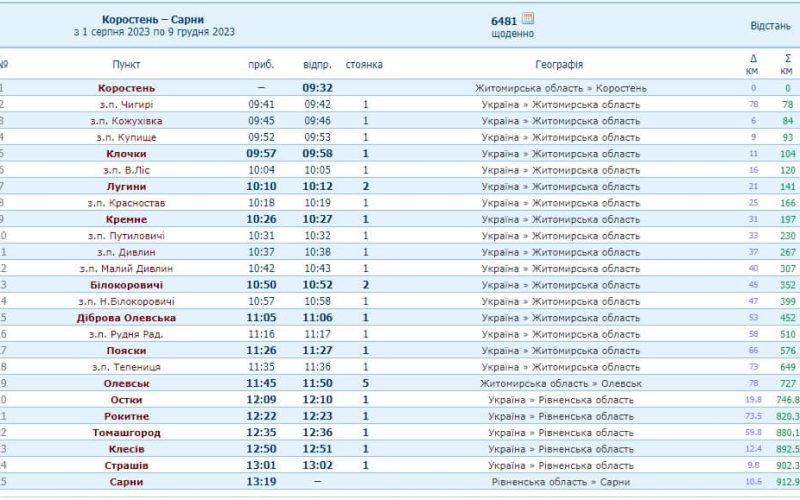Open the Діброва Олевська station link
Viewport: 800px width, 500px height.
pos(126,318)
